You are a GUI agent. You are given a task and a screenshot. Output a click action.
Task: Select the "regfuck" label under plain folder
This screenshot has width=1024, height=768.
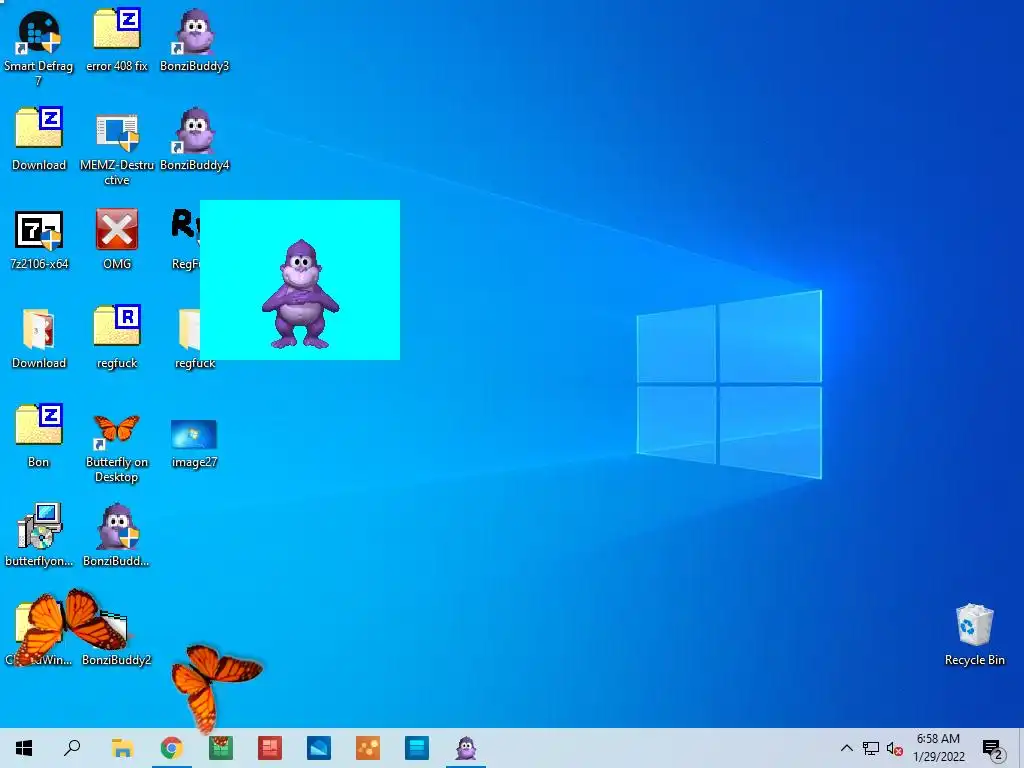(195, 363)
